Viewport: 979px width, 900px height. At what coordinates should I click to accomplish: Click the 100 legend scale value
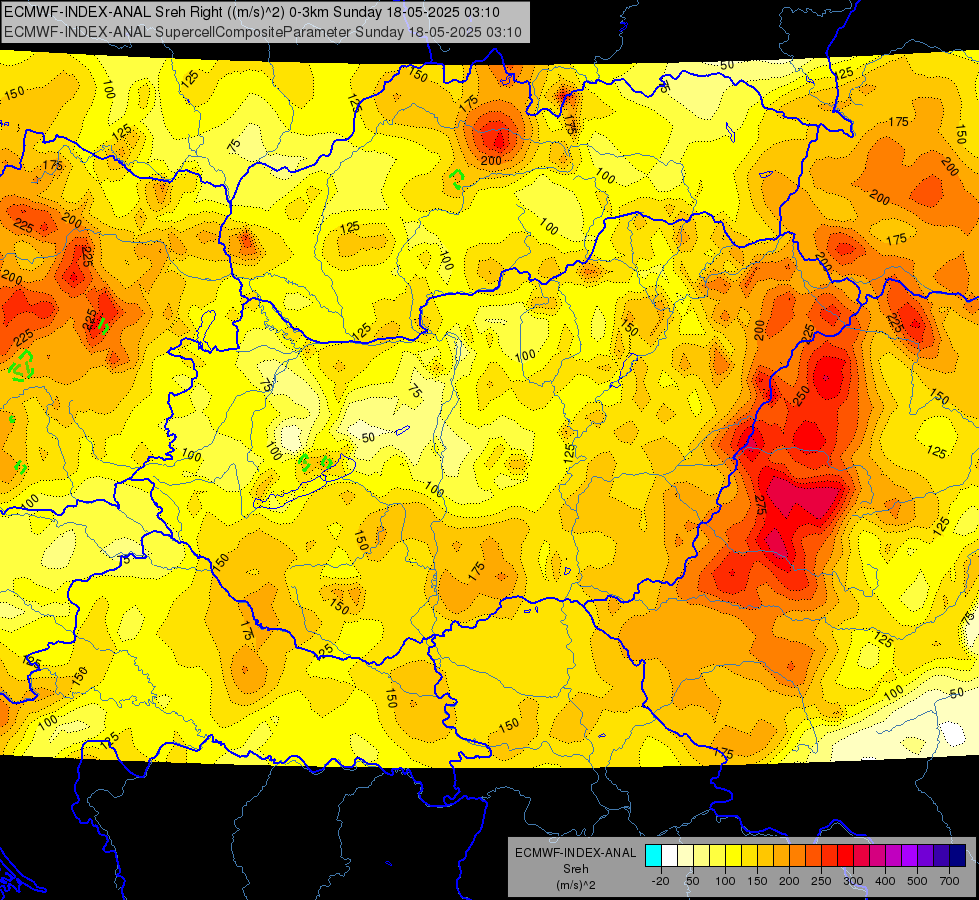[726, 881]
